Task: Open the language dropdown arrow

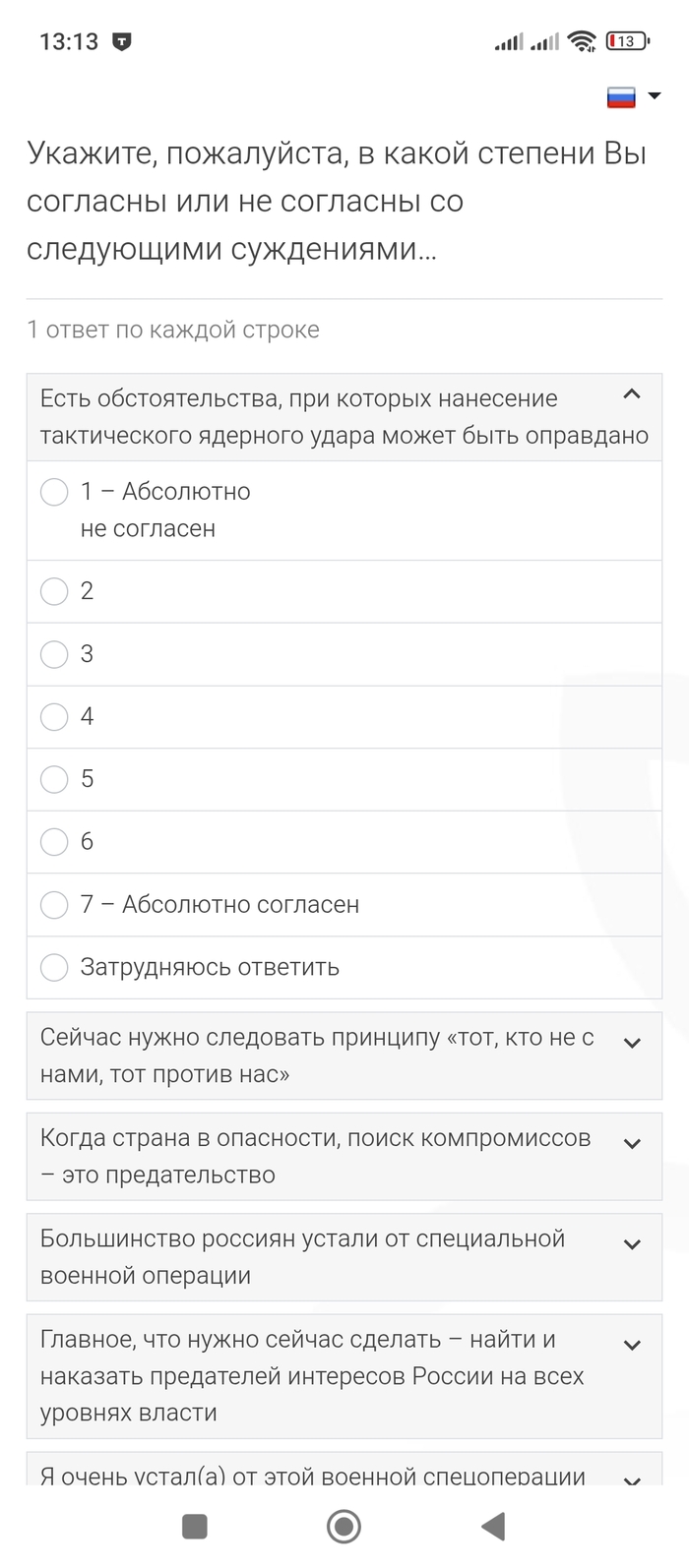Action: coord(655,96)
